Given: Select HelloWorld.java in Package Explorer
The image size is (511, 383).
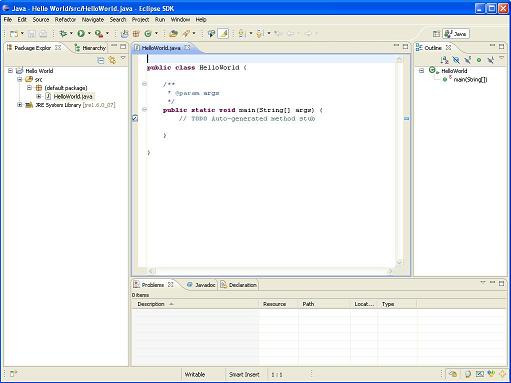Looking at the screenshot, I should click(x=73, y=96).
